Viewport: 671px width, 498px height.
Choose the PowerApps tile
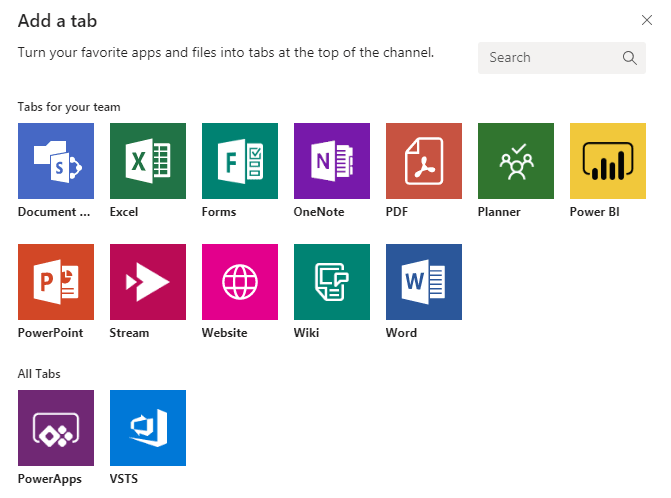[x=56, y=428]
